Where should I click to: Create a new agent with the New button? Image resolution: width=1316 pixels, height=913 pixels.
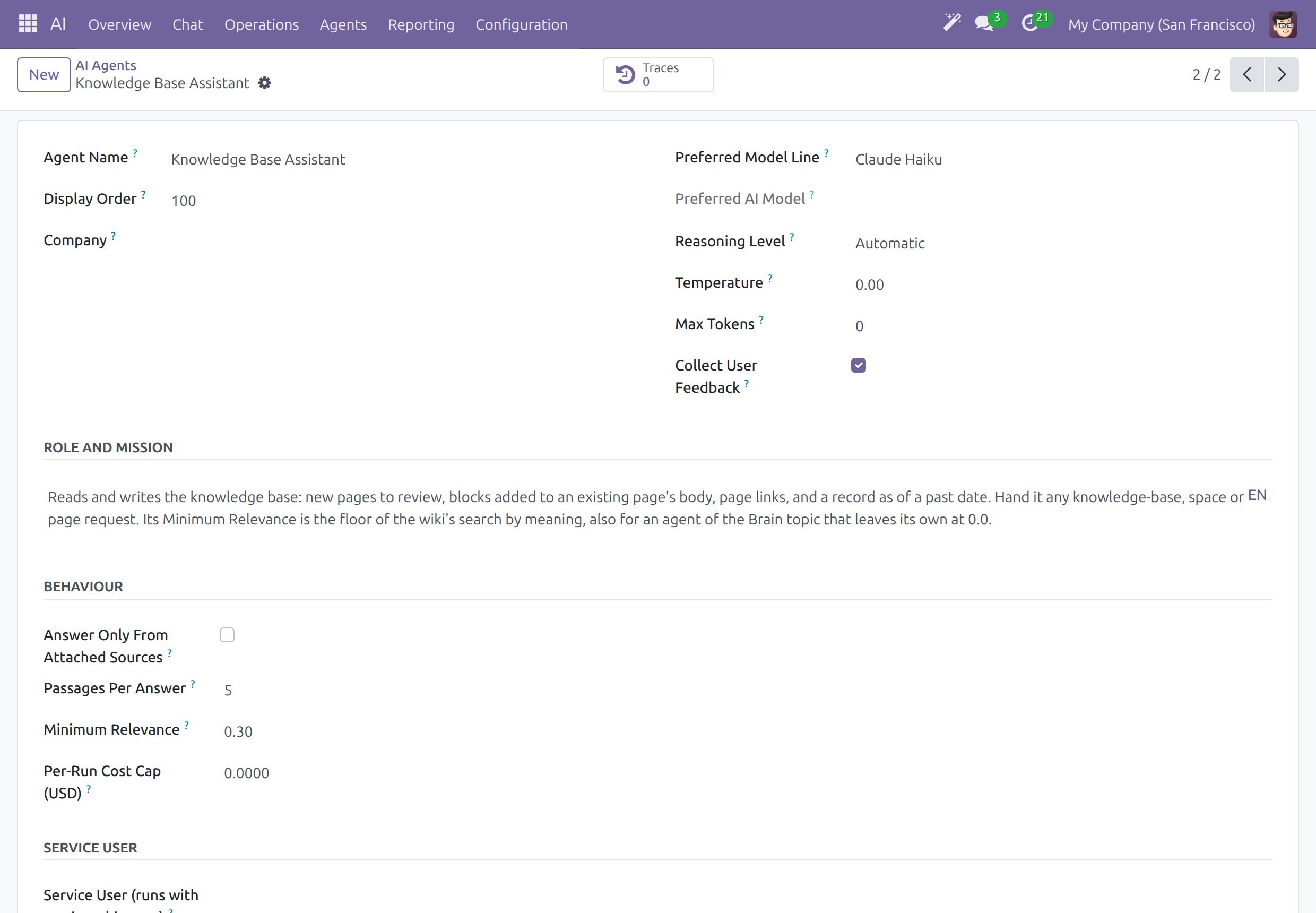[44, 75]
